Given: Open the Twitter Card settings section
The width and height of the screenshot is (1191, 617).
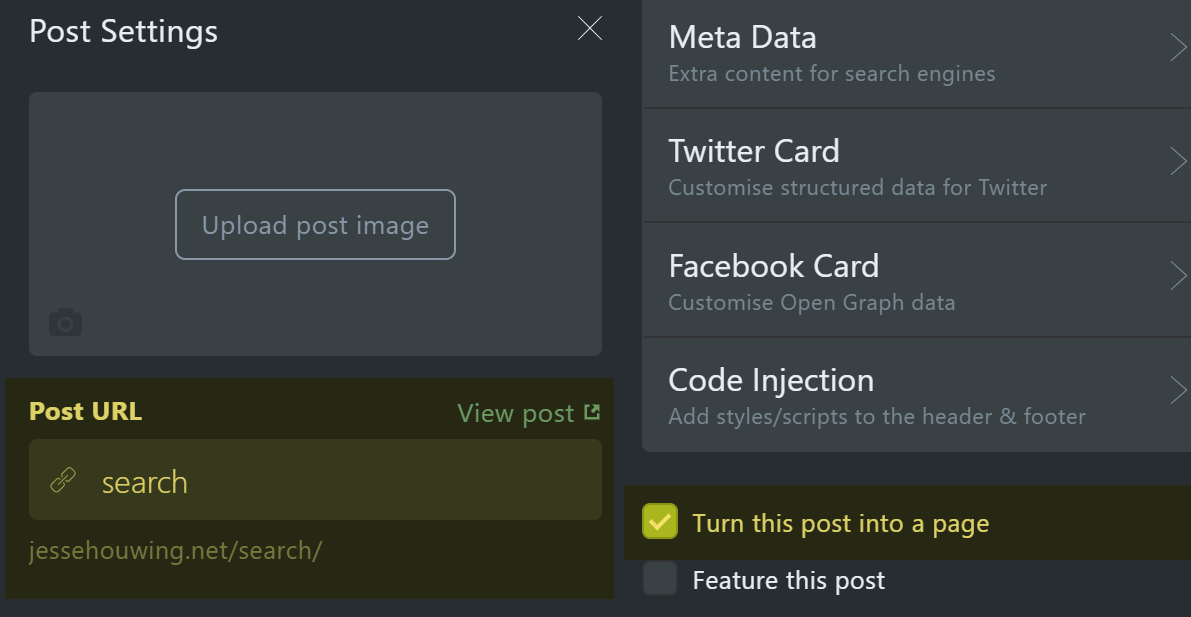Looking at the screenshot, I should tap(900, 166).
